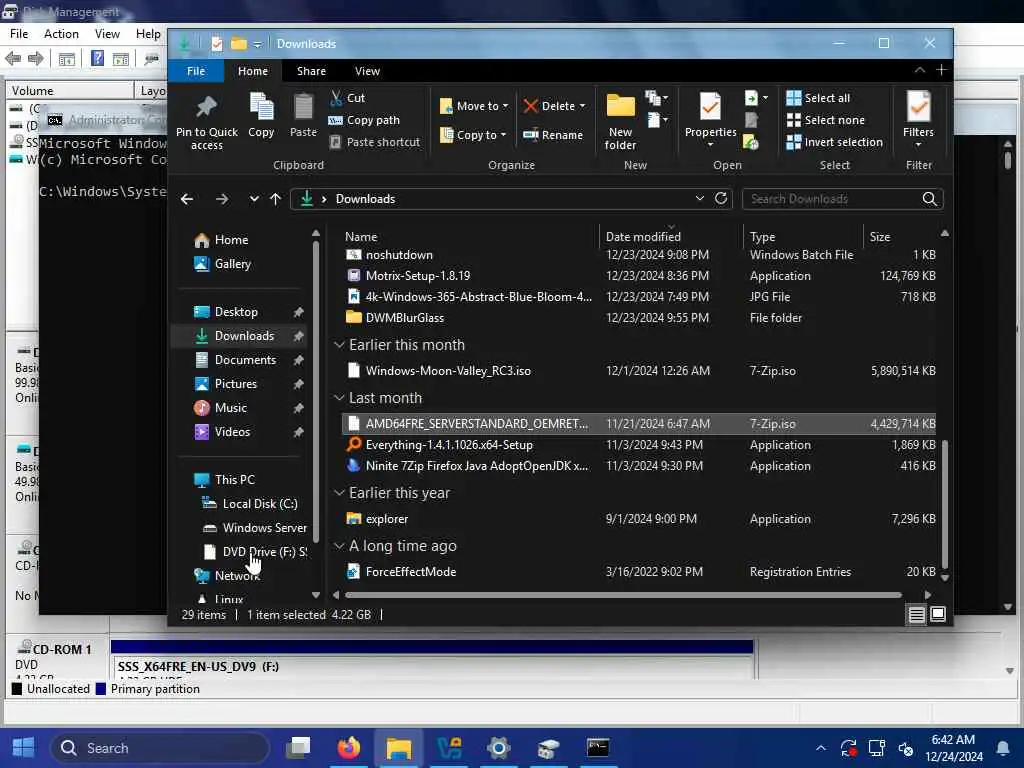Switch to large icons view layout icon
This screenshot has height=768, width=1024.
[x=938, y=615]
